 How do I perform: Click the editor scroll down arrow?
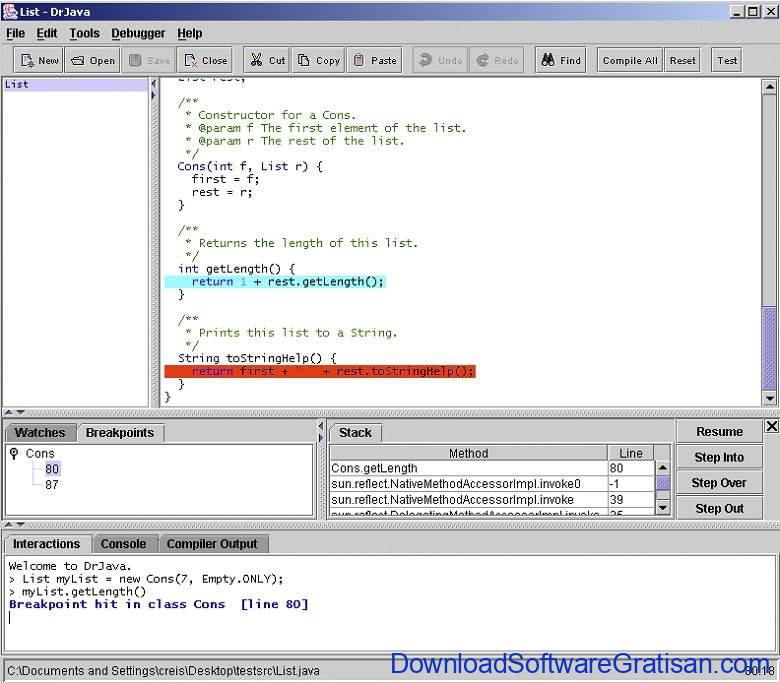click(x=770, y=398)
